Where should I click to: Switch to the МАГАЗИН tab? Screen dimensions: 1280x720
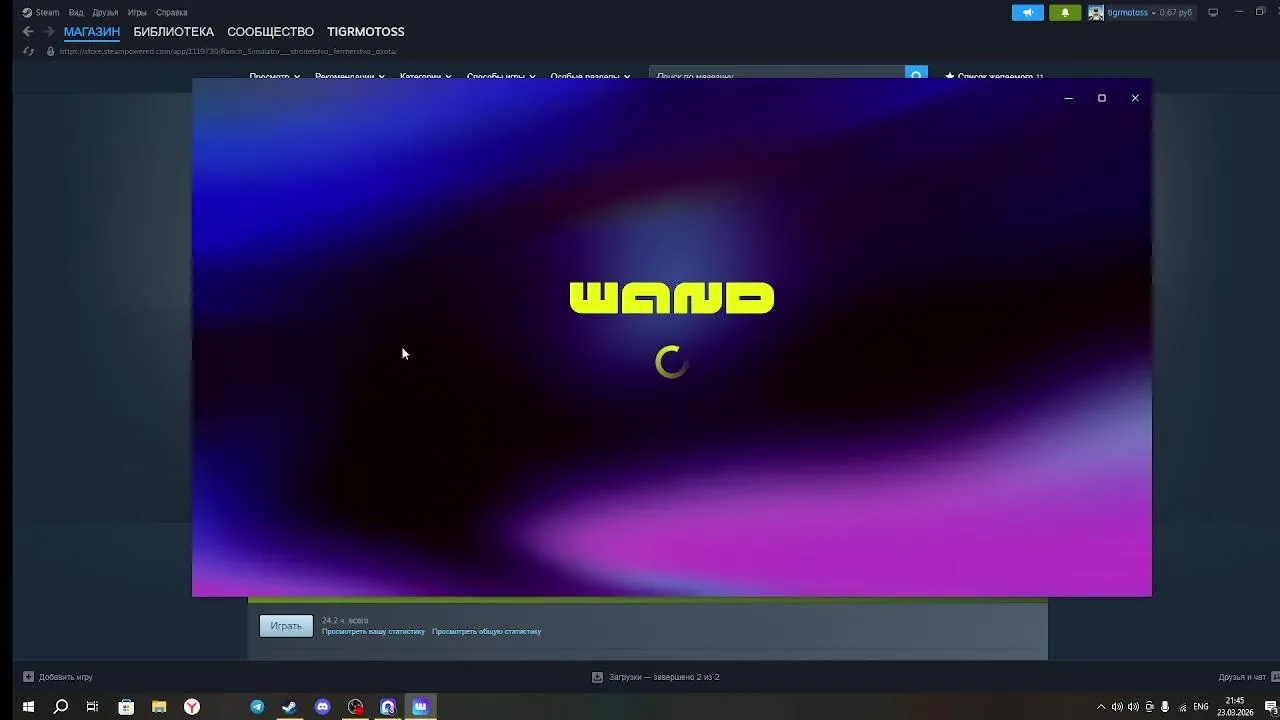click(92, 32)
